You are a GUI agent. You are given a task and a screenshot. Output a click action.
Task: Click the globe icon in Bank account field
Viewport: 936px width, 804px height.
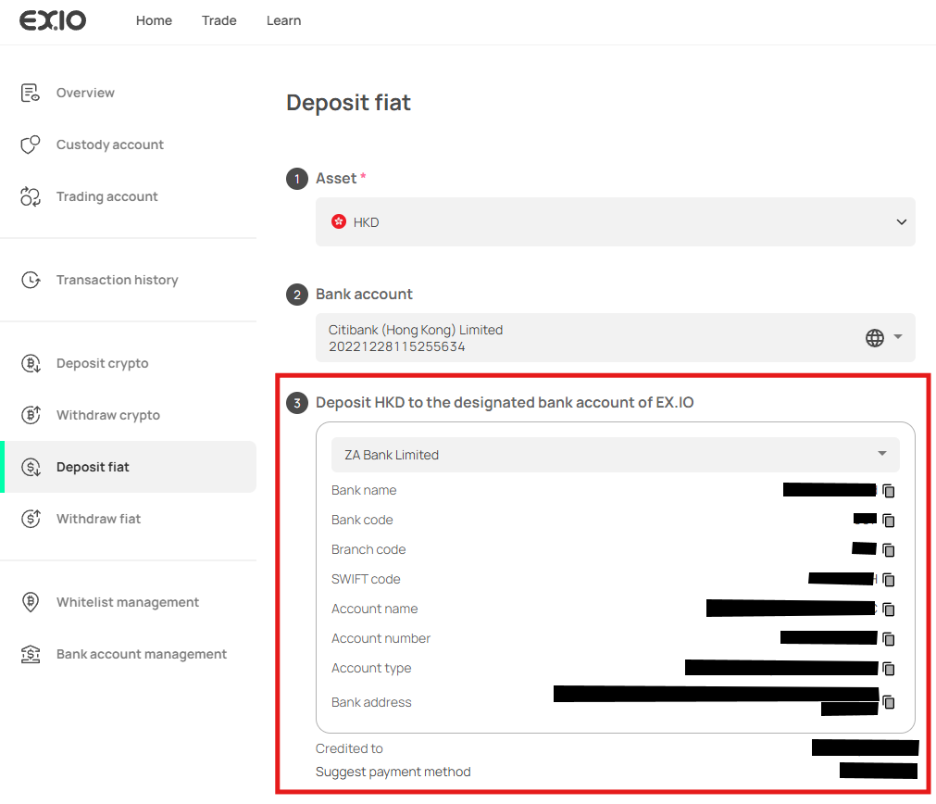tap(875, 338)
